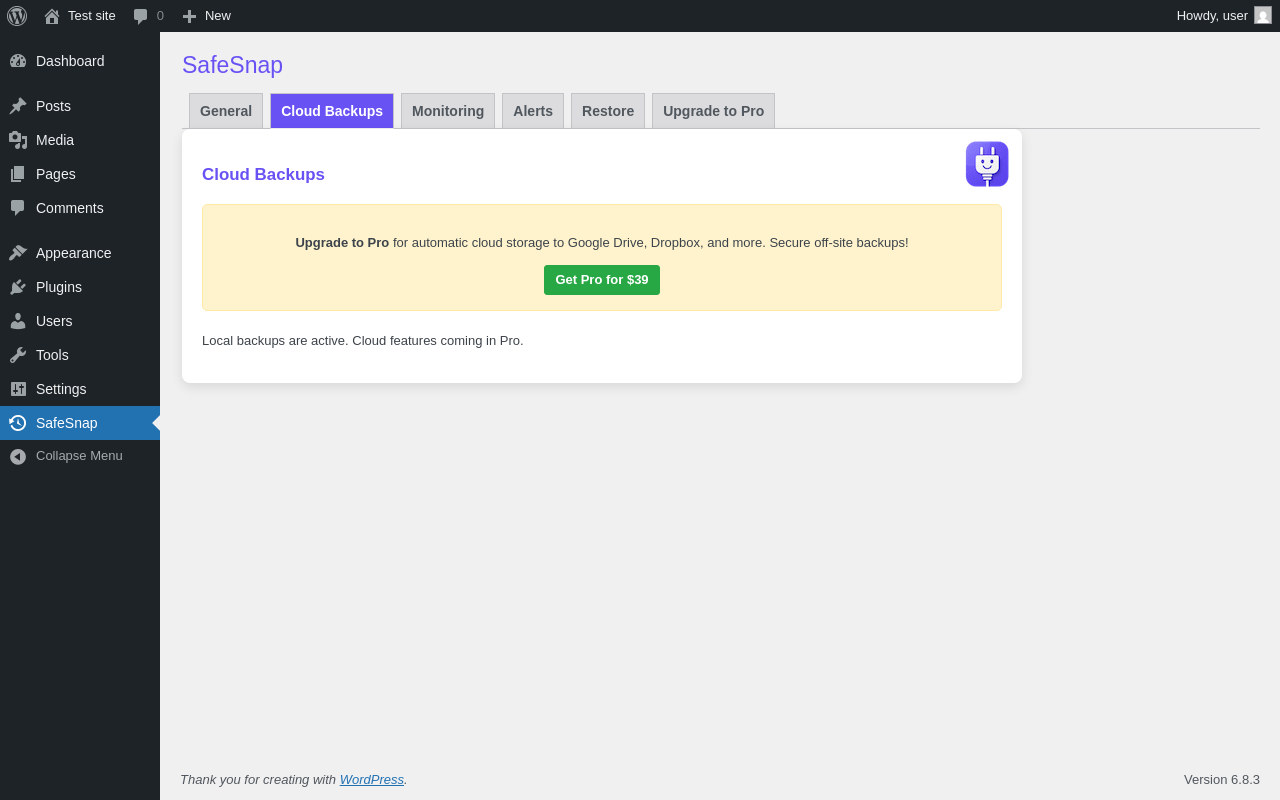Open the Appearance menu label
This screenshot has height=800, width=1280.
point(74,253)
